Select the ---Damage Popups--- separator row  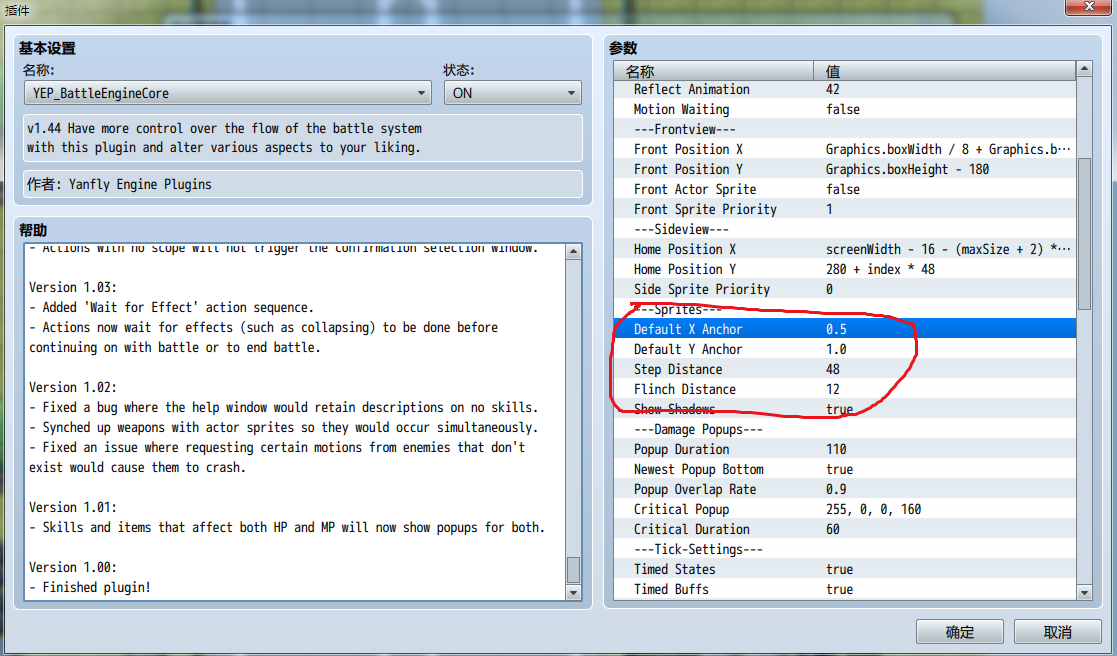click(845, 429)
